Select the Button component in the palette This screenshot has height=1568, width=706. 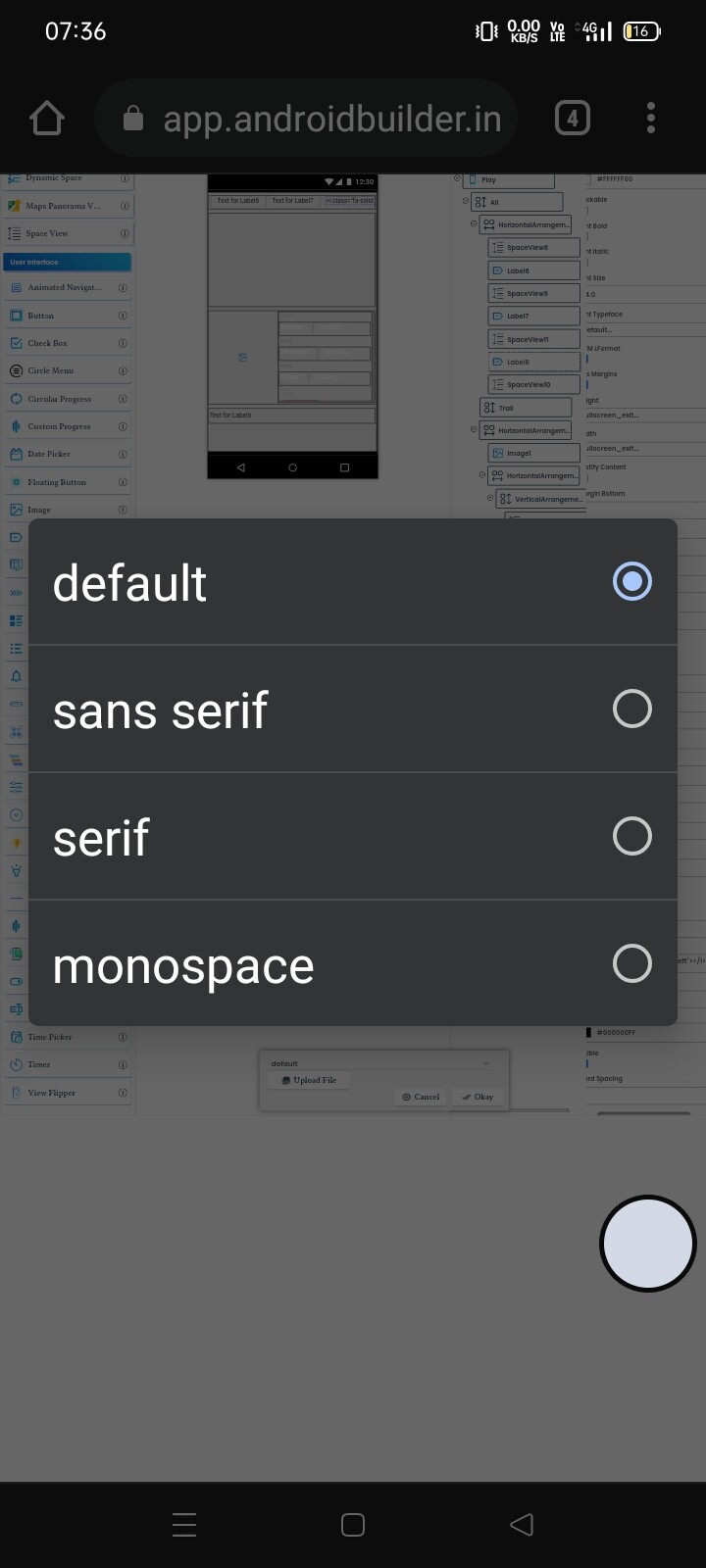pyautogui.click(x=39, y=315)
